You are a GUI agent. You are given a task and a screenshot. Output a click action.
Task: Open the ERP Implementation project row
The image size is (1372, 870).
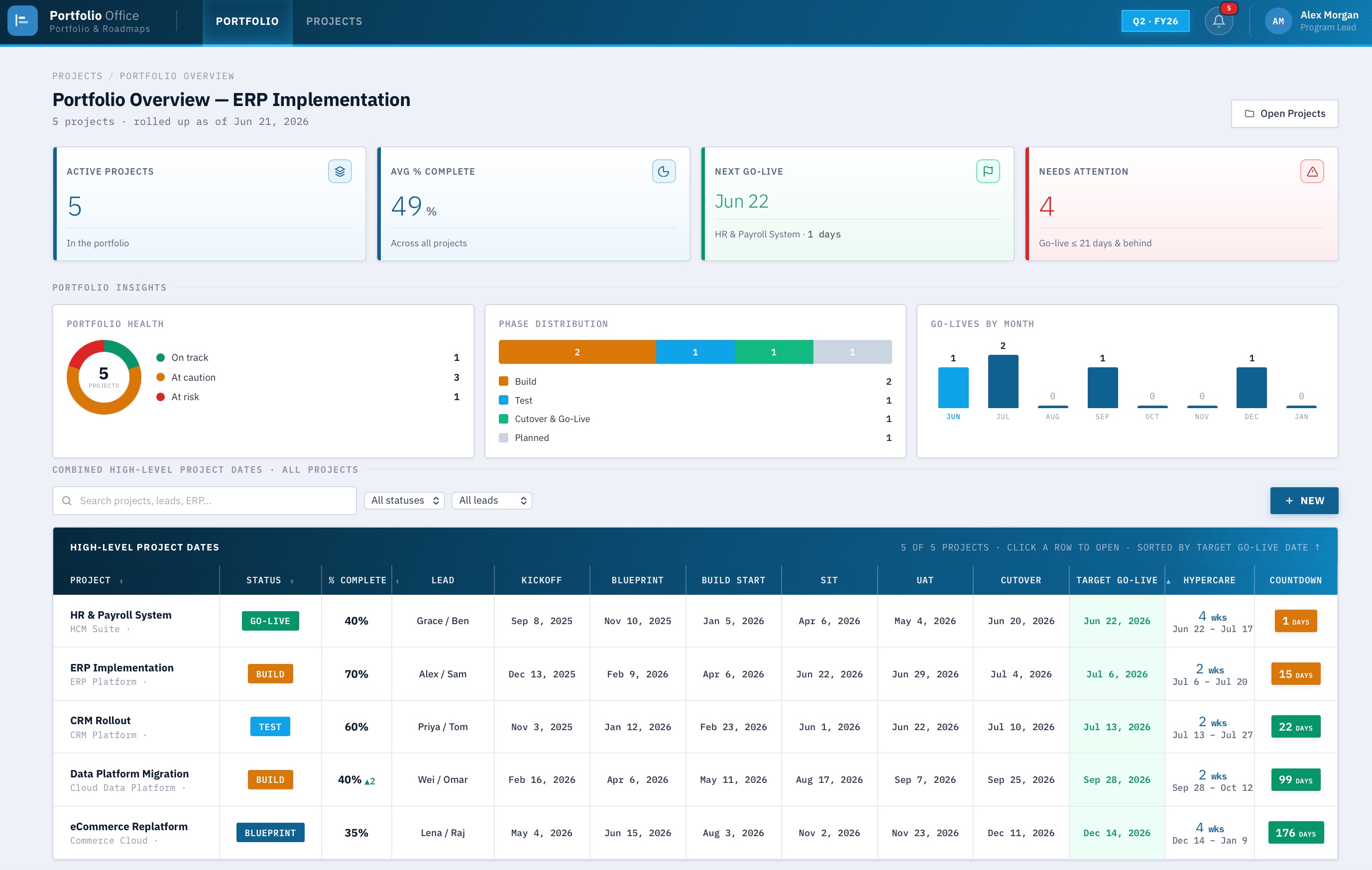pyautogui.click(x=695, y=674)
